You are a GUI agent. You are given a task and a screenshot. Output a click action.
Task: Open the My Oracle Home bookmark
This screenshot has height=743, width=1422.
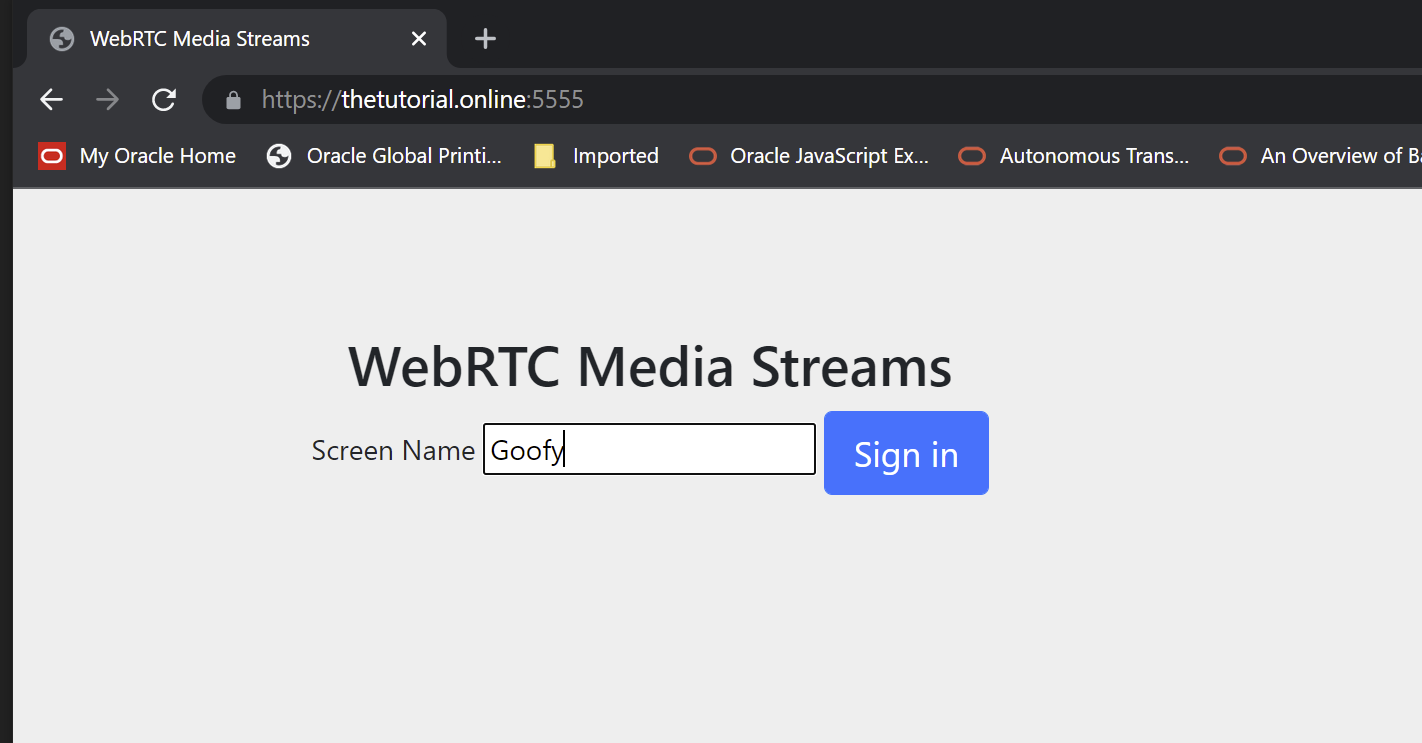(157, 156)
